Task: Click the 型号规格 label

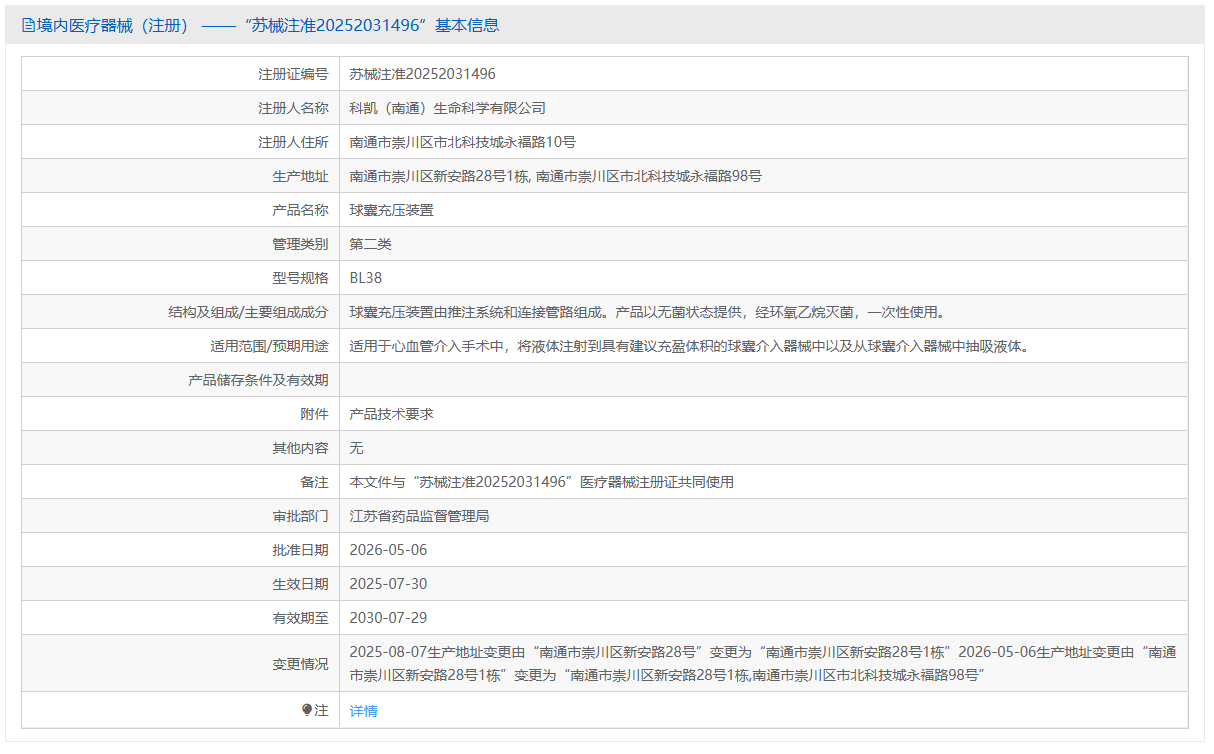Action: (x=300, y=278)
